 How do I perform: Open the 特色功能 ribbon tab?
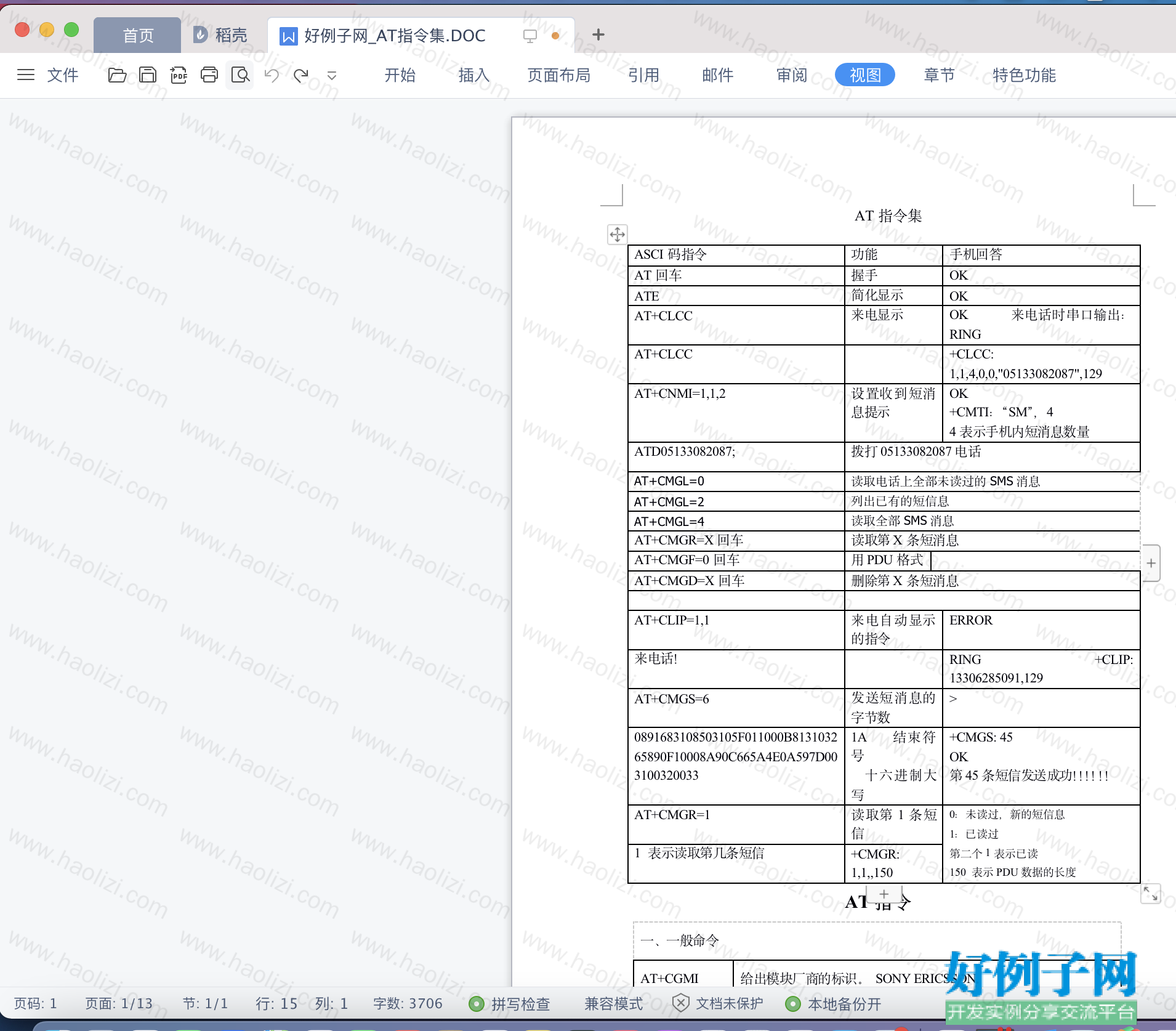[1024, 75]
